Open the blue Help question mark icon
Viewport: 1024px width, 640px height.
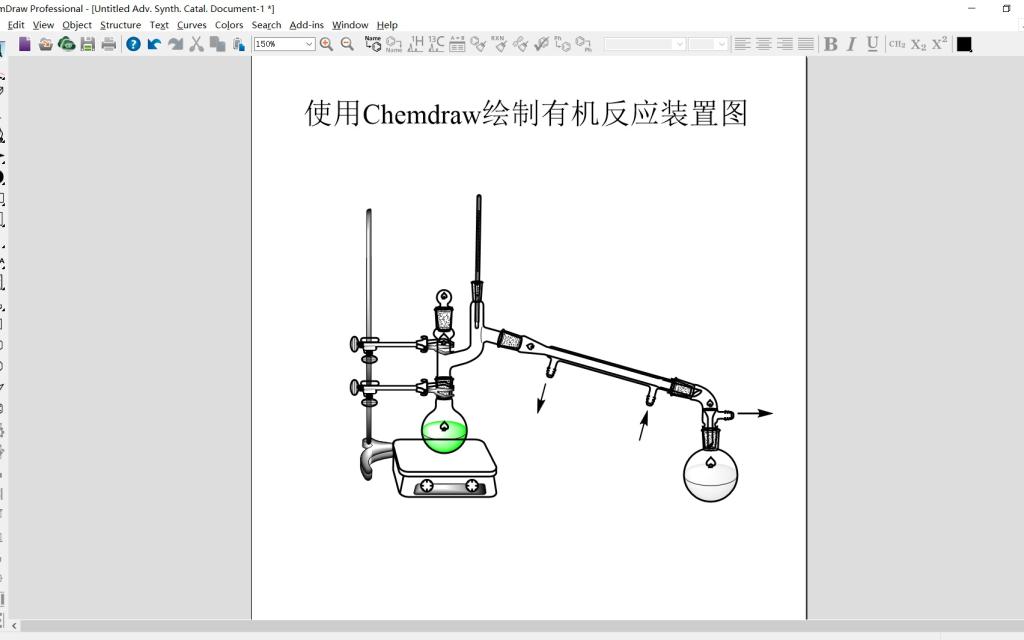click(133, 44)
